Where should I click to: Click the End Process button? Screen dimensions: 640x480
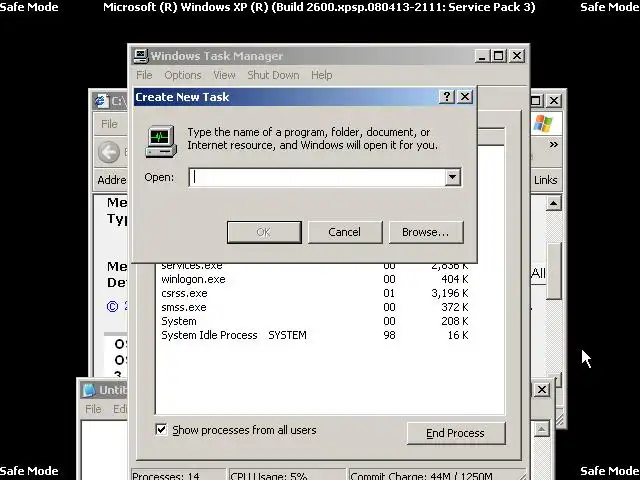[x=456, y=433]
